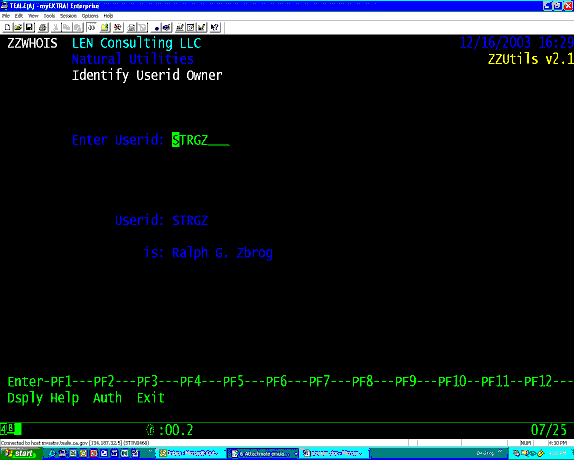576x461 pixels.
Task: Click the Save floppy disk icon
Action: (x=29, y=27)
